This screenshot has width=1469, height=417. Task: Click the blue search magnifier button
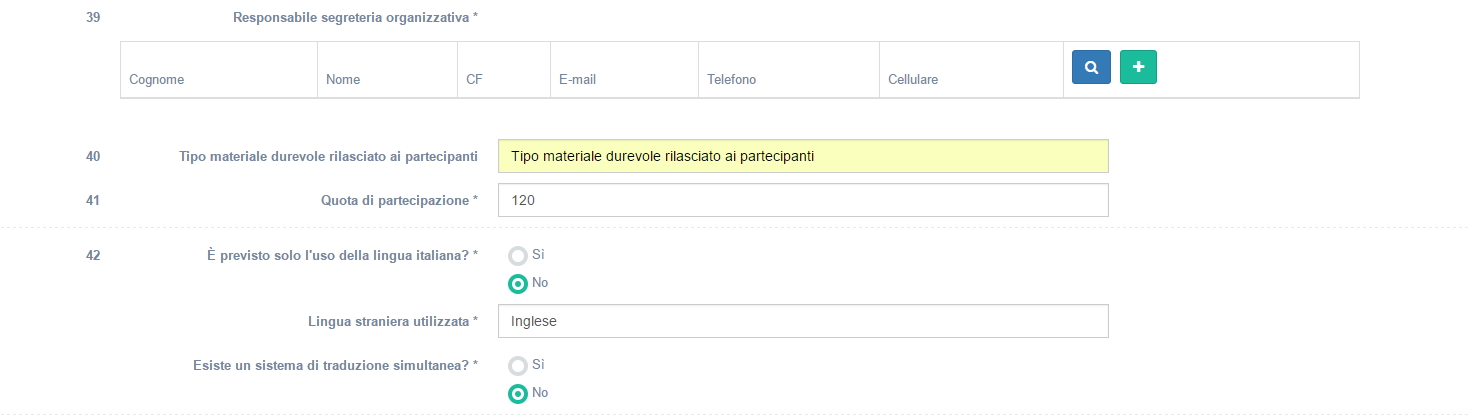coord(1091,68)
